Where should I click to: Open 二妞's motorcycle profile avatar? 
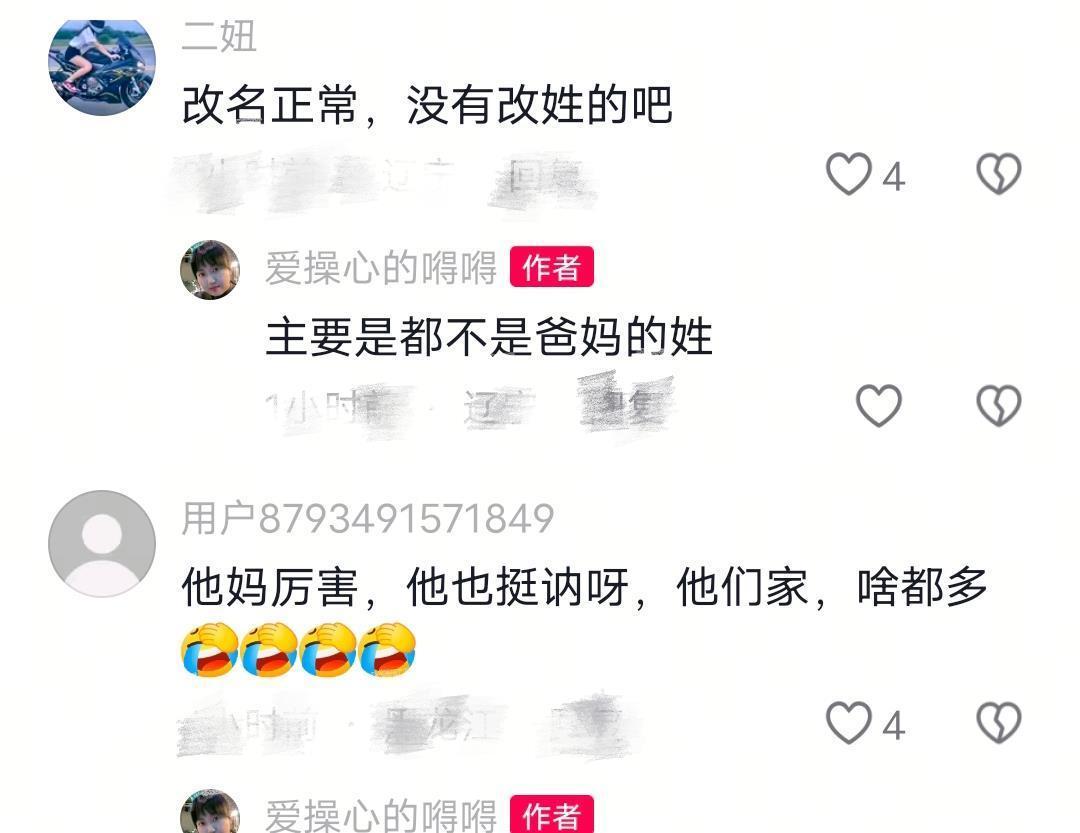coord(102,66)
